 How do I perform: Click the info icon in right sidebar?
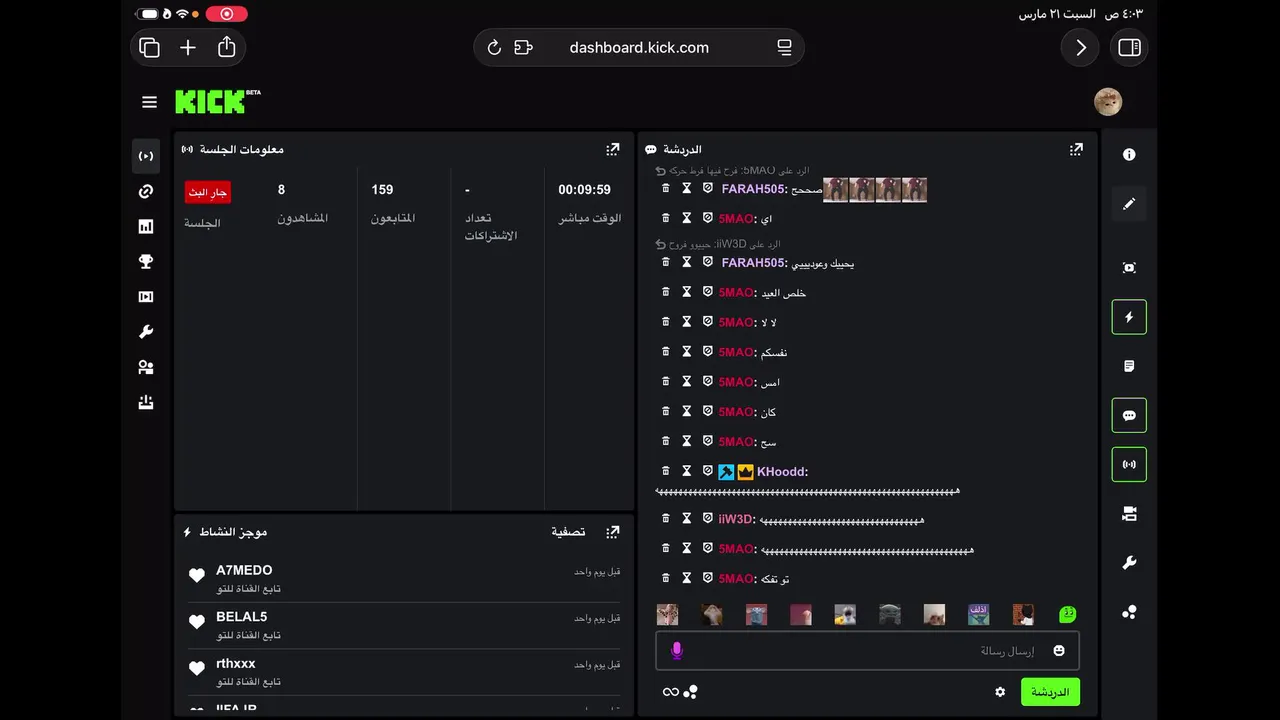(x=1129, y=155)
